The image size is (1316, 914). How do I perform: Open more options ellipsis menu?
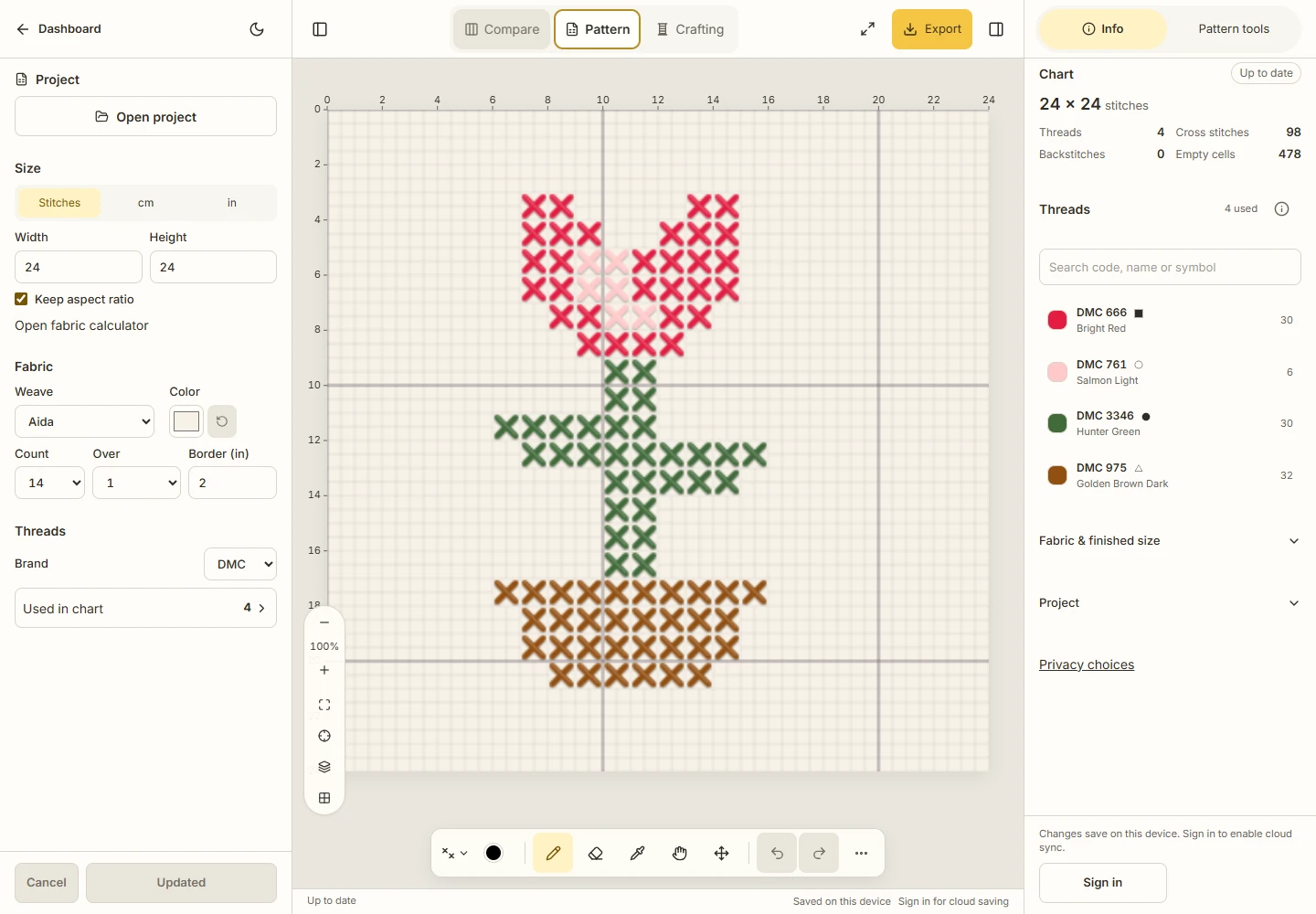pyautogui.click(x=861, y=853)
